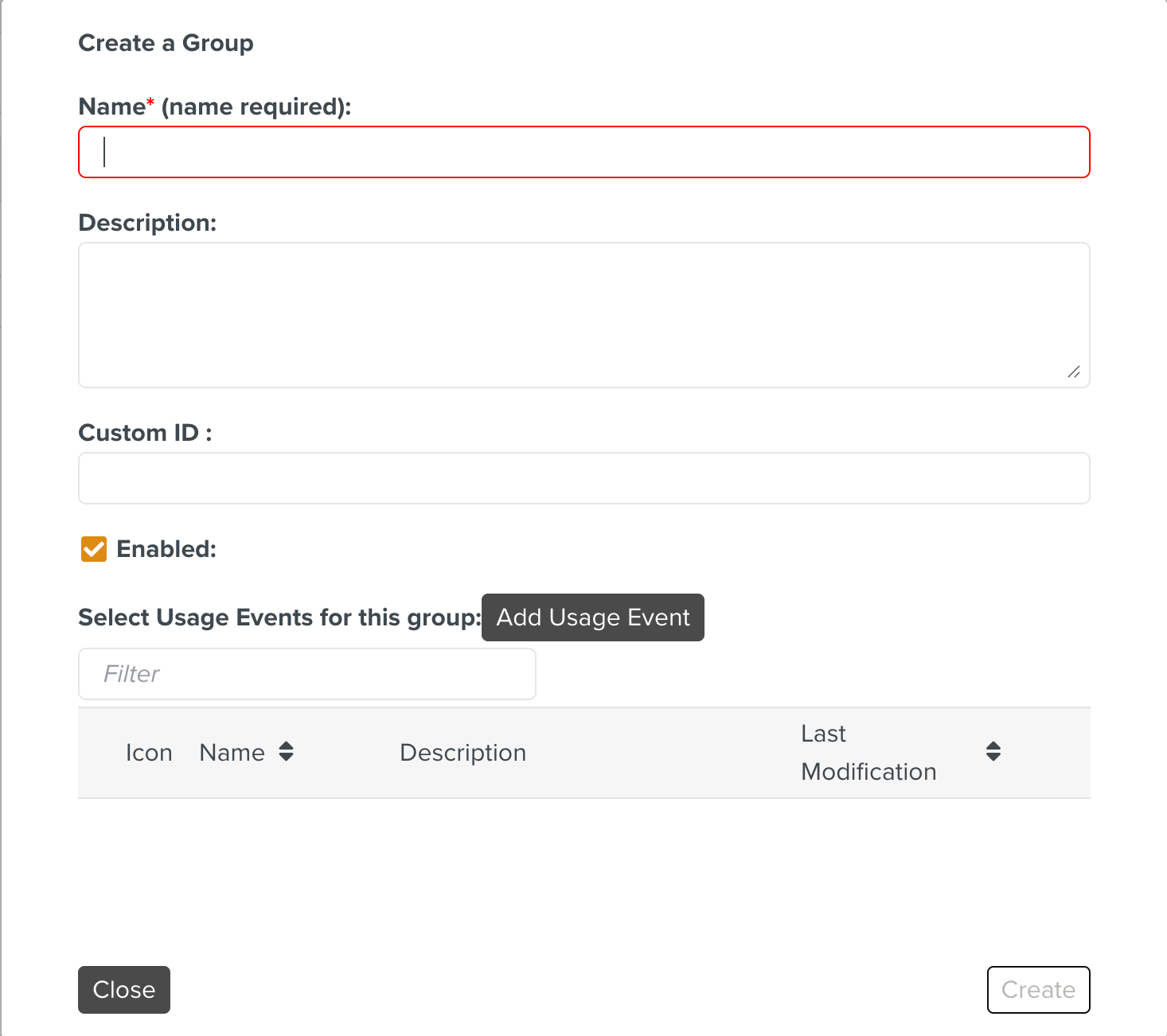Click the Last Modification sort arrows icon
Viewport: 1167px width, 1036px height.
click(x=993, y=752)
